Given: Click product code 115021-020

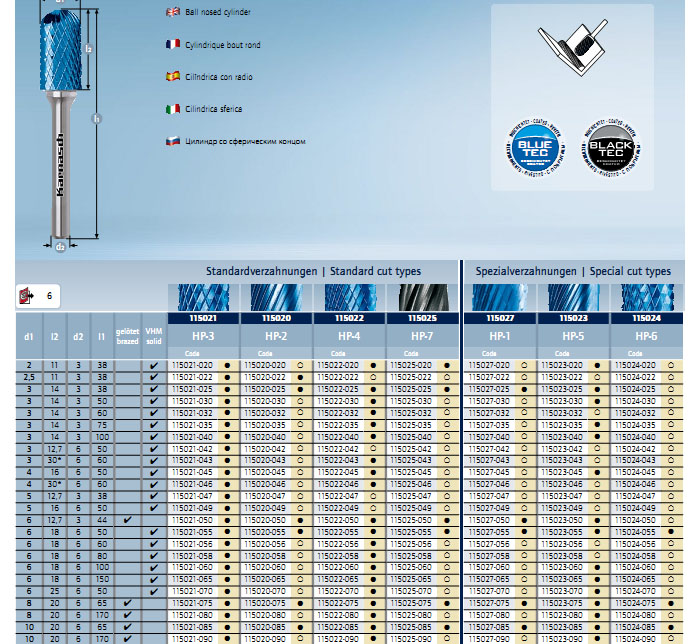Looking at the screenshot, I should click(x=193, y=366).
